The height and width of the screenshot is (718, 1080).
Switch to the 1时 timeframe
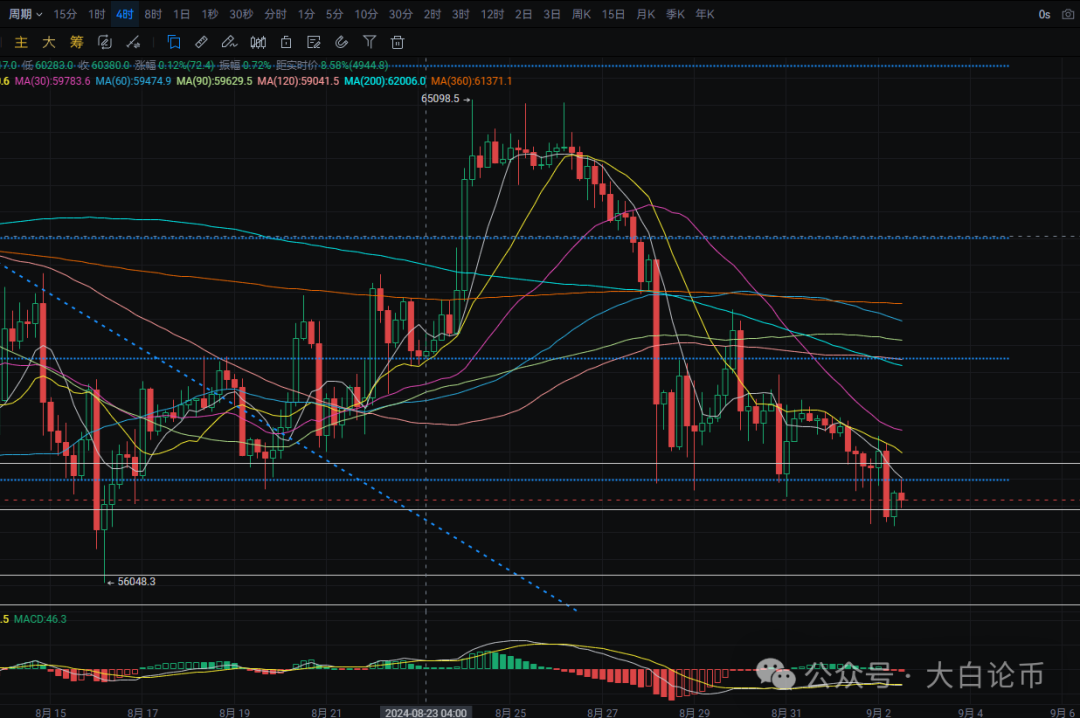click(96, 14)
